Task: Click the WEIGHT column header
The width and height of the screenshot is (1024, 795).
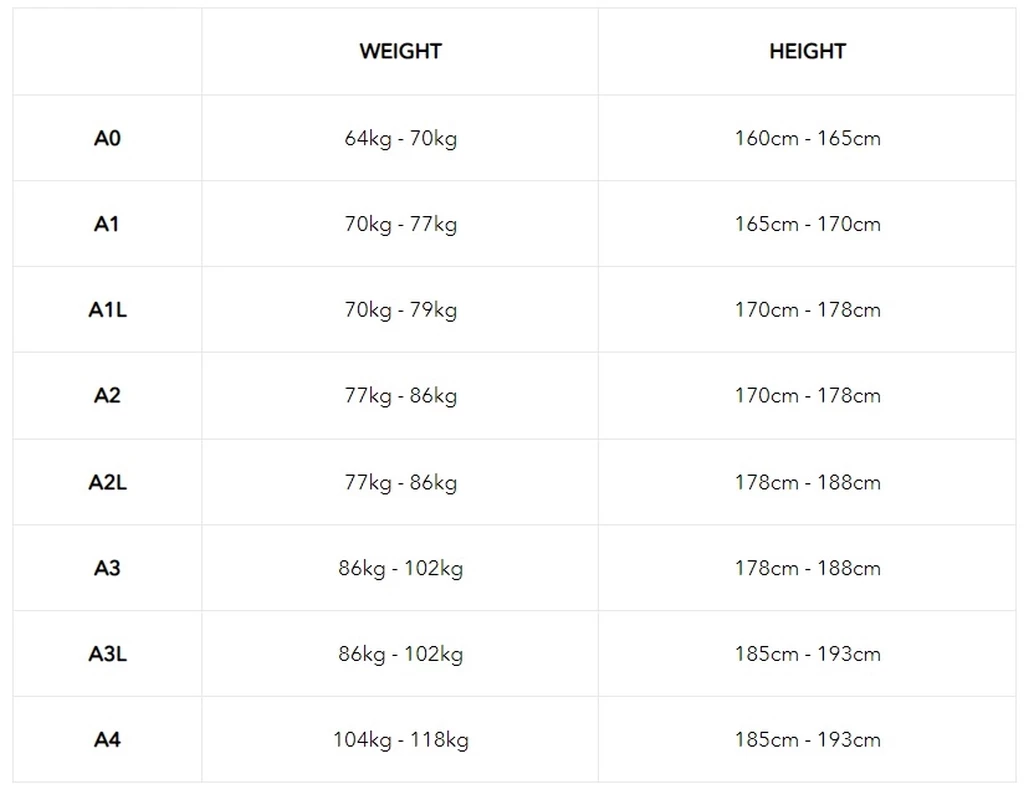Action: pyautogui.click(x=400, y=52)
